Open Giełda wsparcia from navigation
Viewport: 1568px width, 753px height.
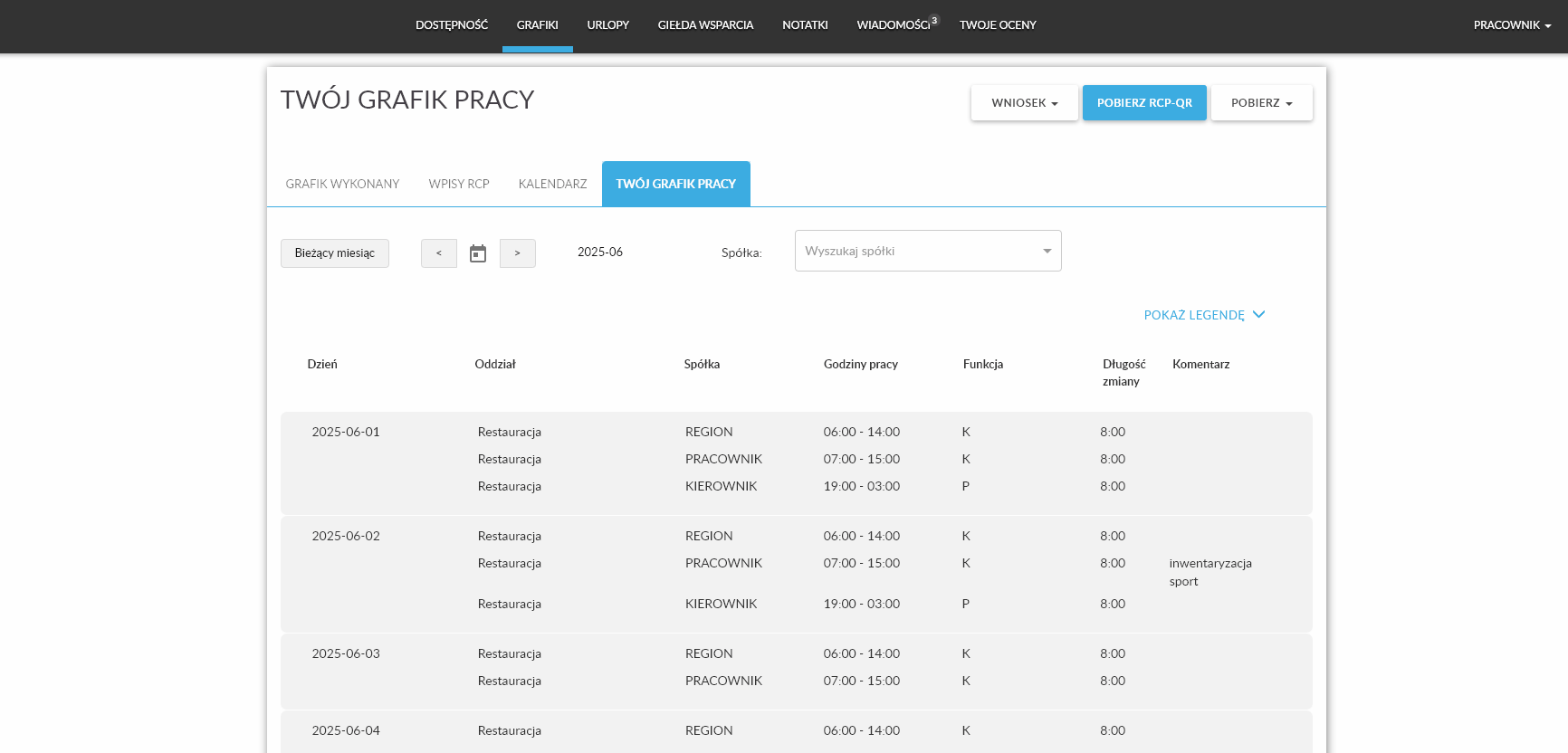coord(705,25)
